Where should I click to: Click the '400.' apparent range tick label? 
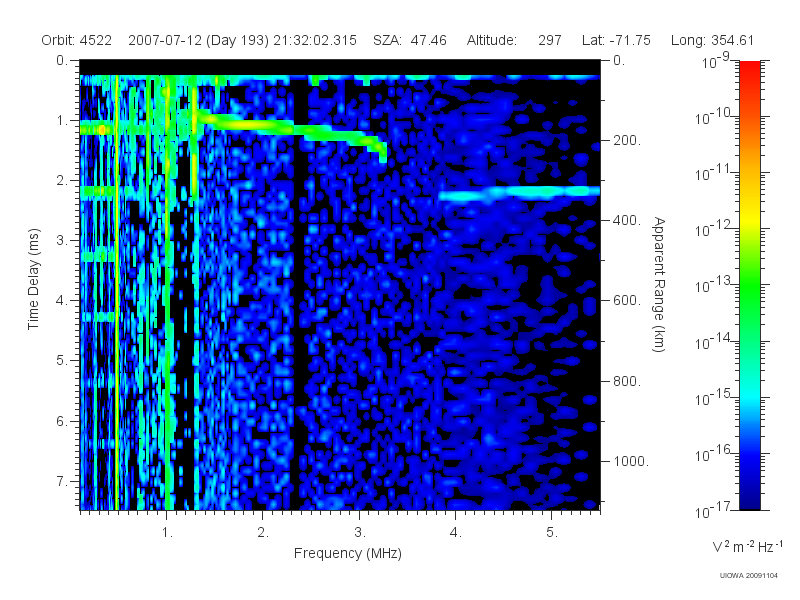(x=627, y=220)
